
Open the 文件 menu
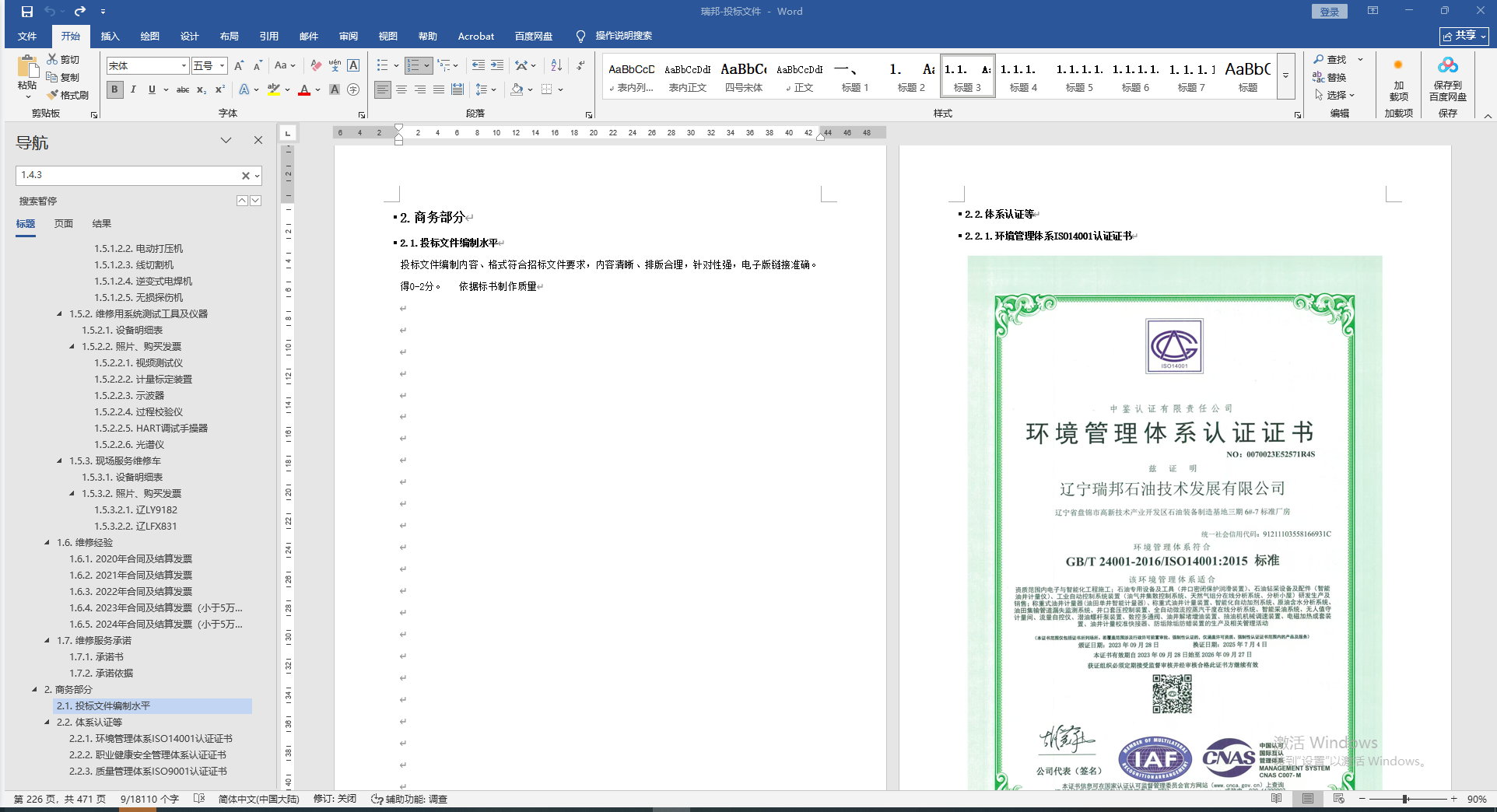tap(27, 36)
